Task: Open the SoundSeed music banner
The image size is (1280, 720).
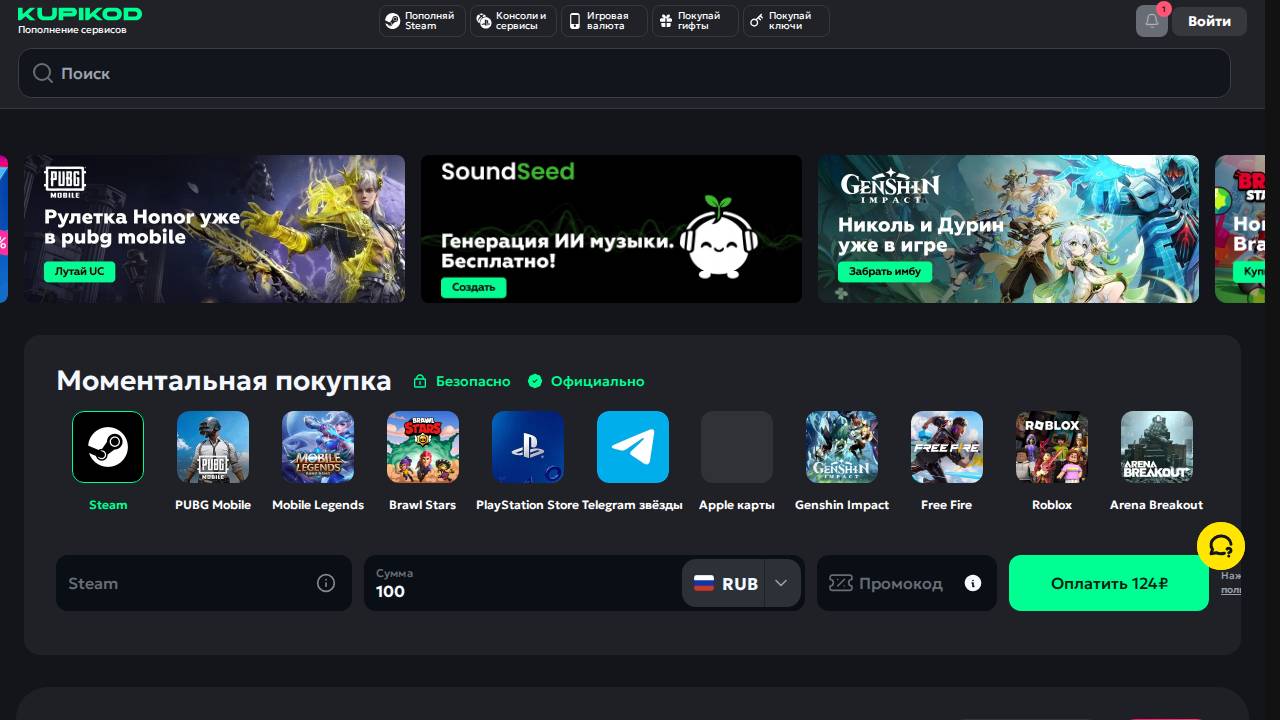Action: point(611,229)
